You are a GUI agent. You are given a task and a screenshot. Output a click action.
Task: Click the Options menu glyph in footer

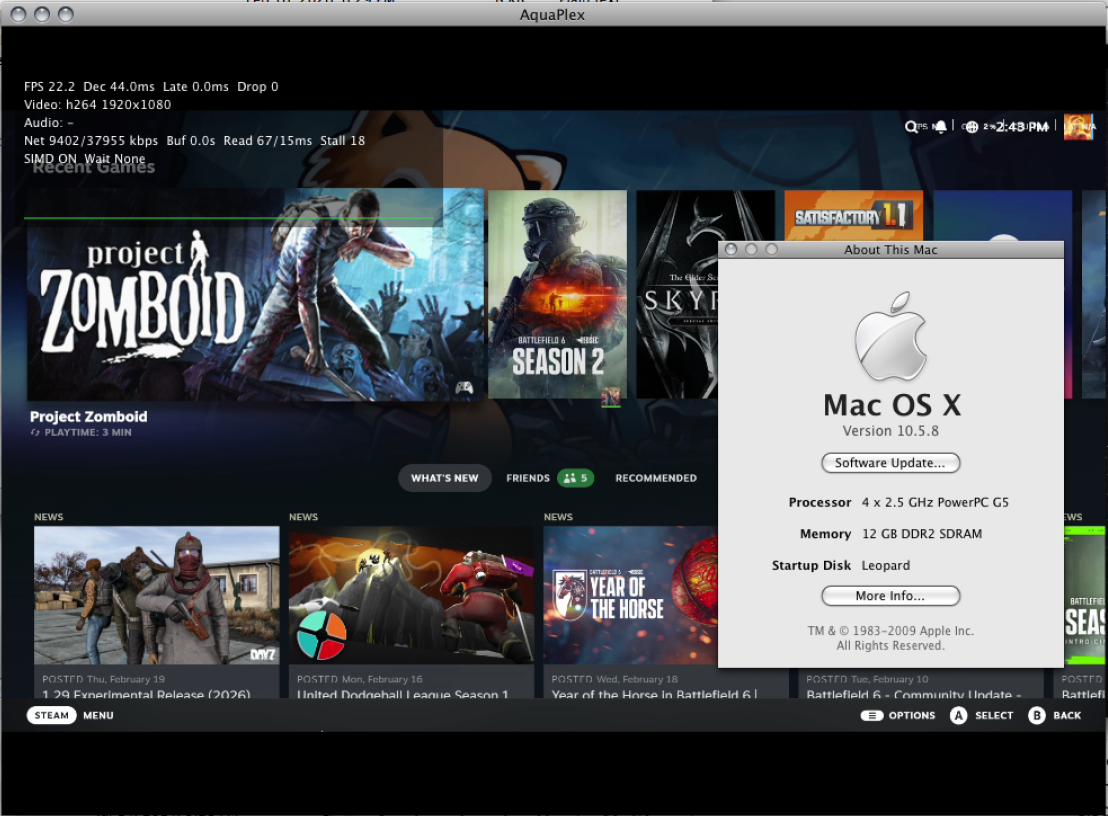[871, 716]
